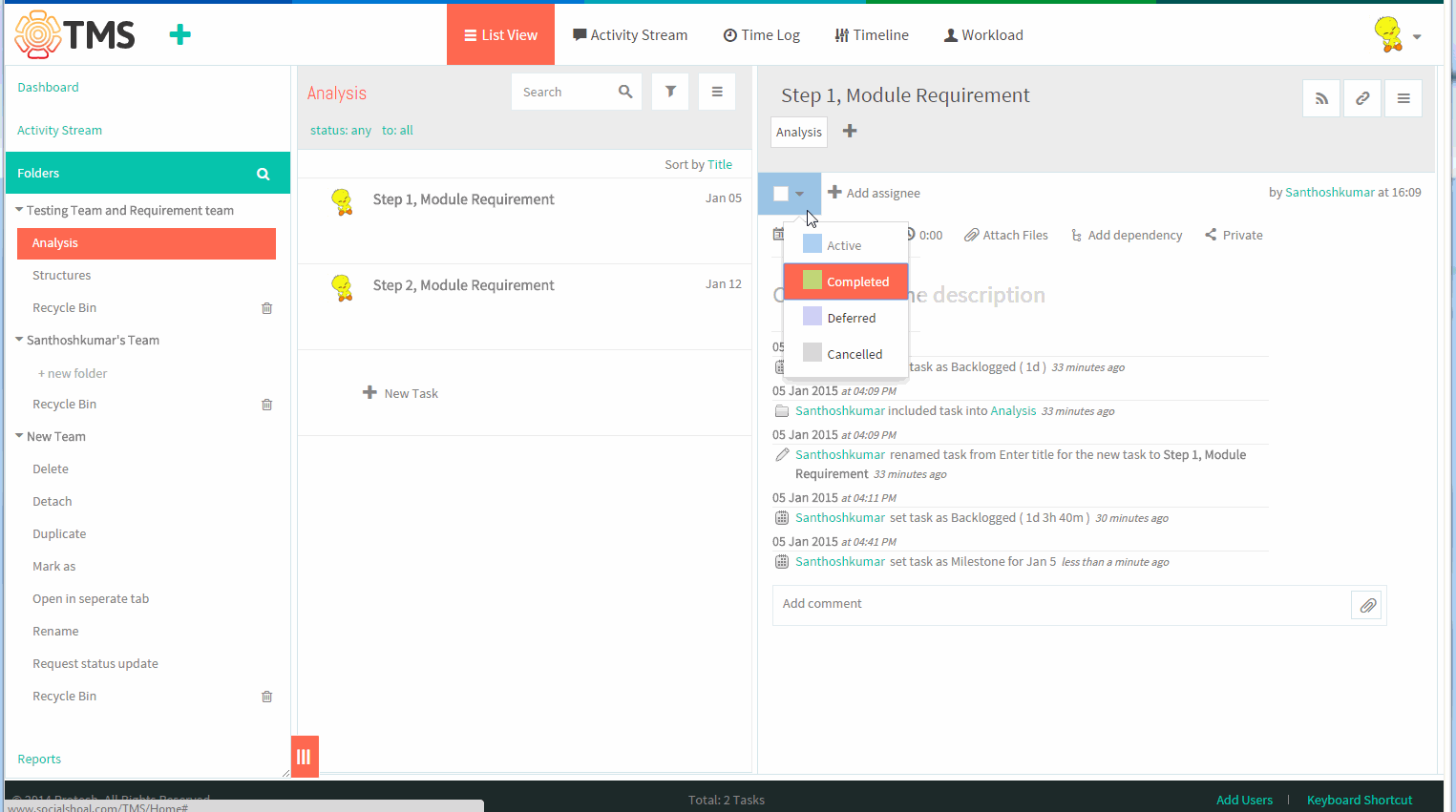Screen dimensions: 1456x812
Task: Click Add dependency
Action: (1127, 235)
